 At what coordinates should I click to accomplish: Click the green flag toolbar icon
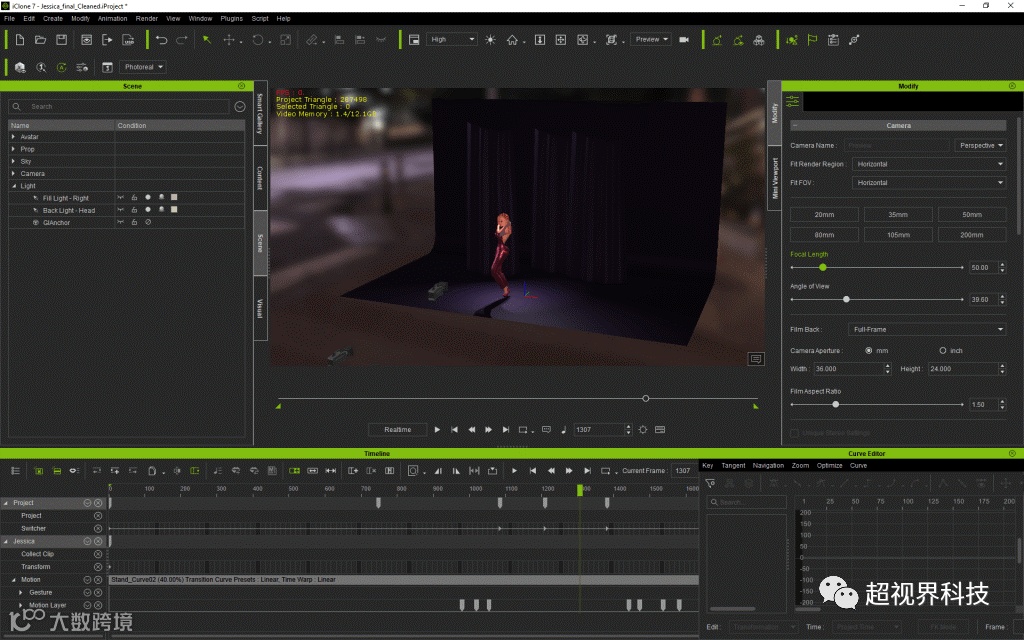click(812, 40)
